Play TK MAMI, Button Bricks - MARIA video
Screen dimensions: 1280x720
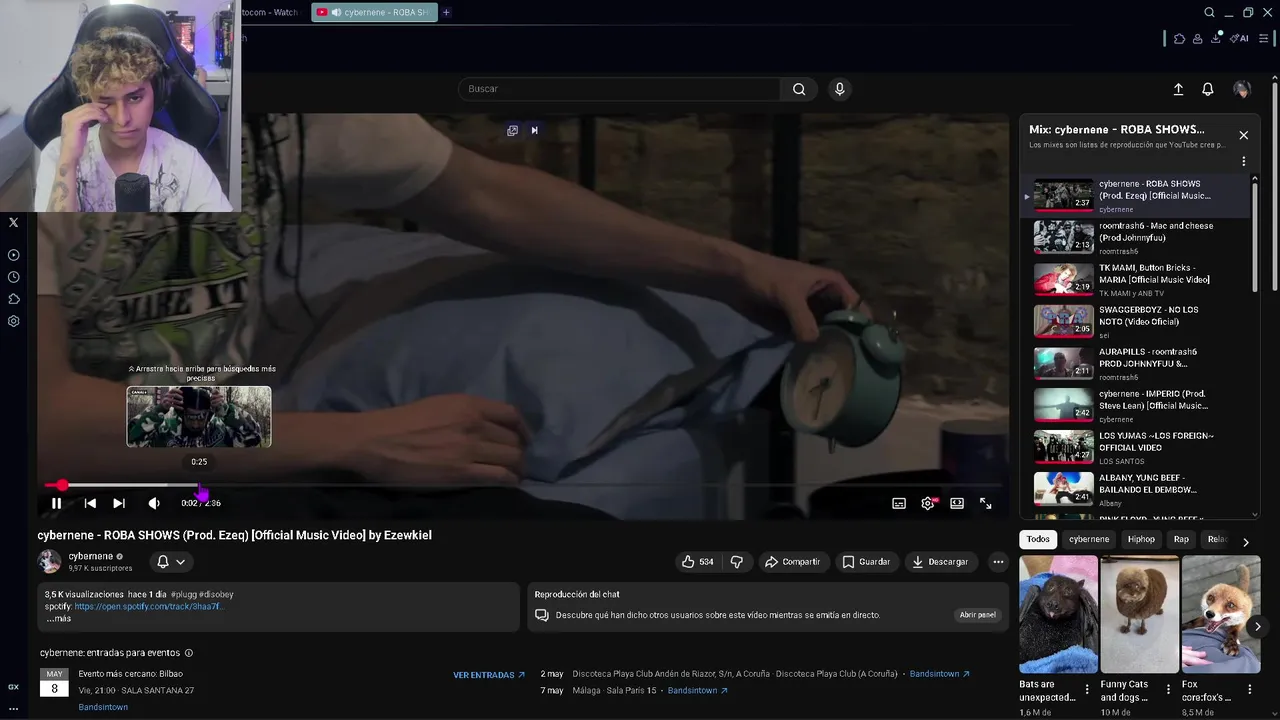[x=1135, y=279]
